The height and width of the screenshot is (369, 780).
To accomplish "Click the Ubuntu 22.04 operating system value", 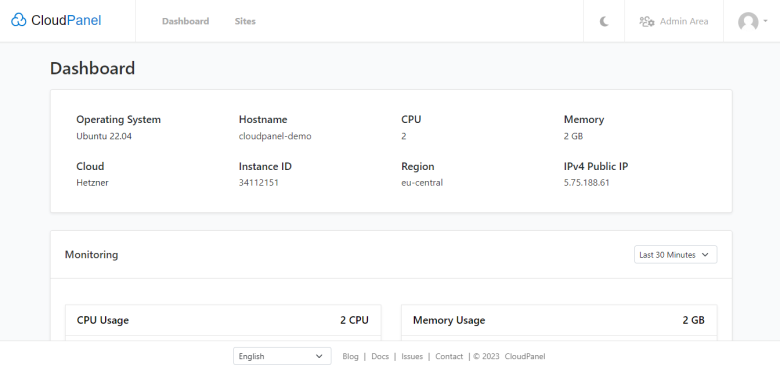I will pyautogui.click(x=104, y=136).
